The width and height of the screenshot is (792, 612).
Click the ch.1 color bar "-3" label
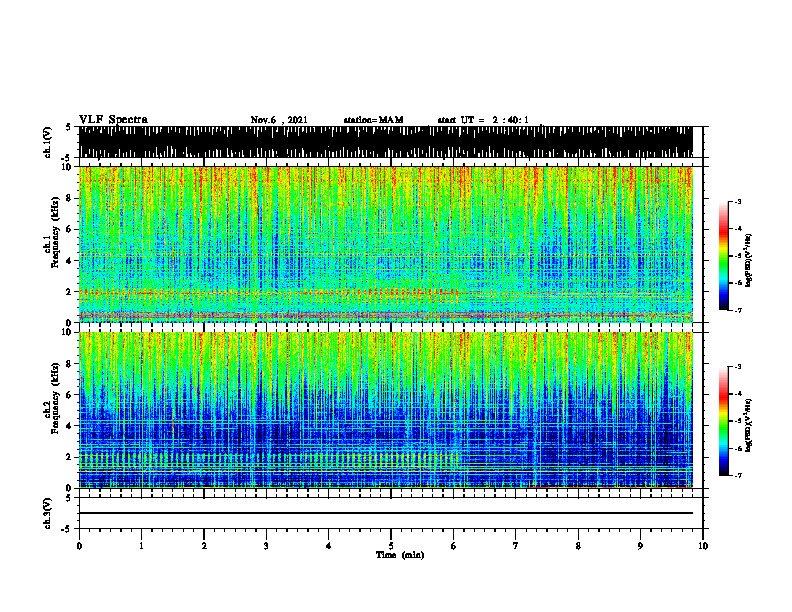point(737,201)
